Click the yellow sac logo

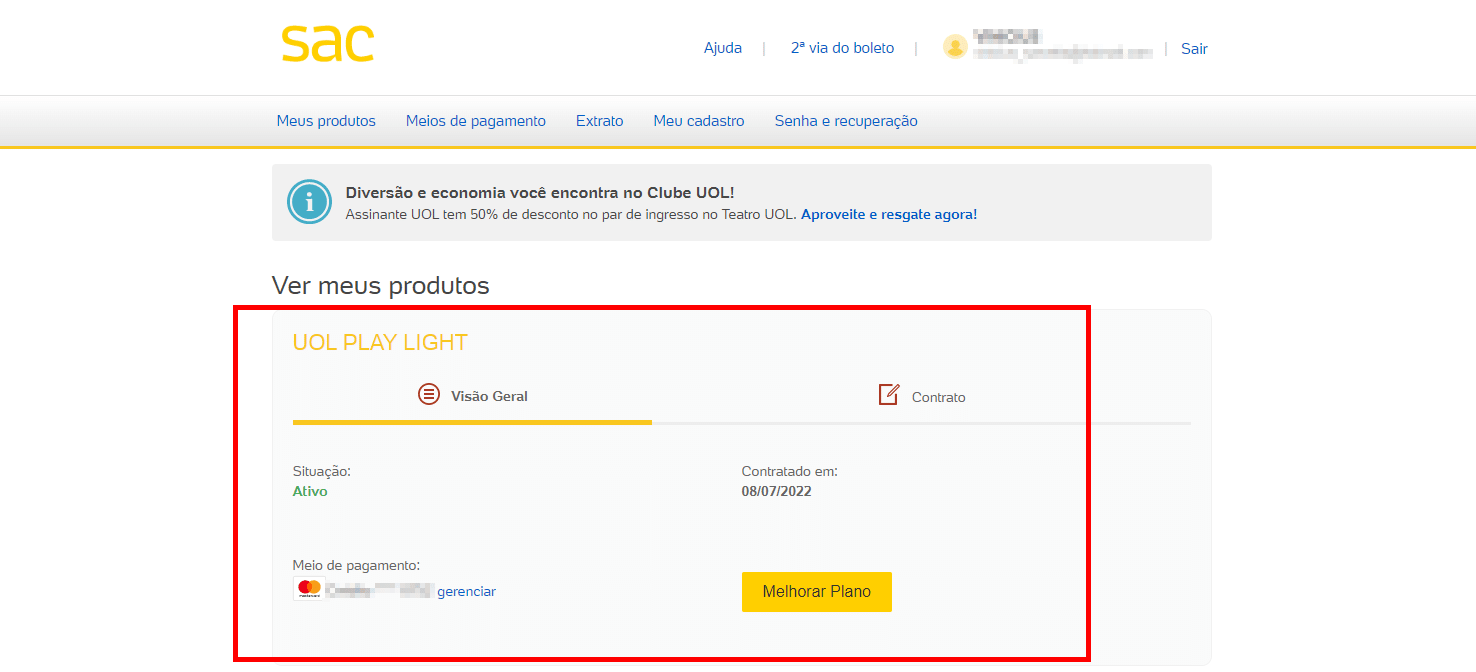click(327, 44)
